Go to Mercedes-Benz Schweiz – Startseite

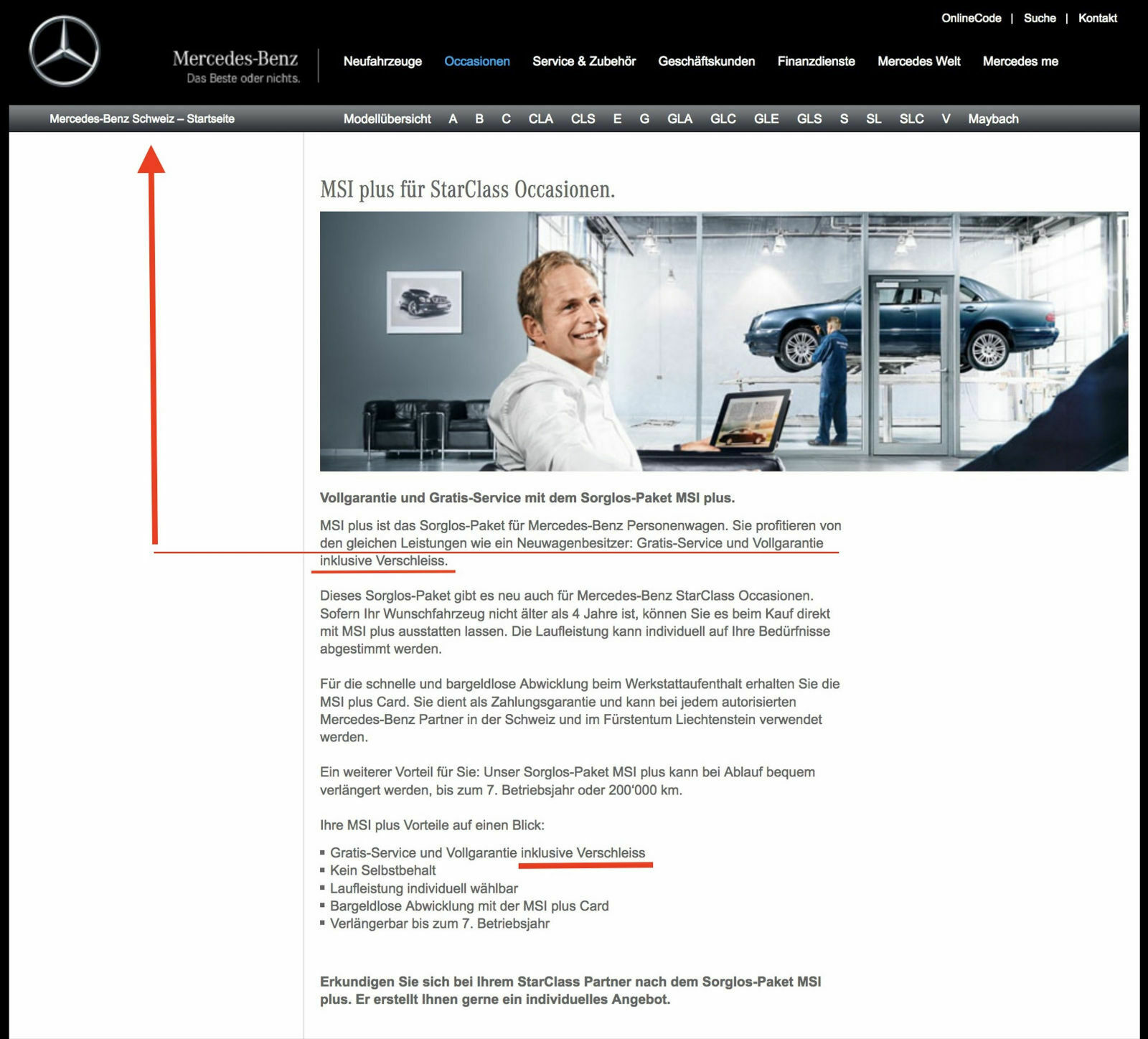pyautogui.click(x=142, y=119)
